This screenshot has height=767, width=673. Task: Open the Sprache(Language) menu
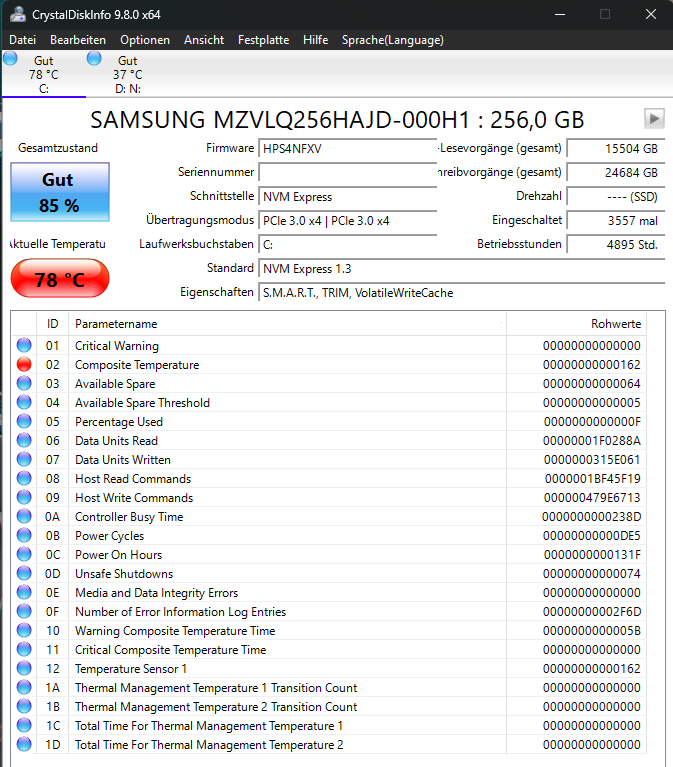[393, 40]
